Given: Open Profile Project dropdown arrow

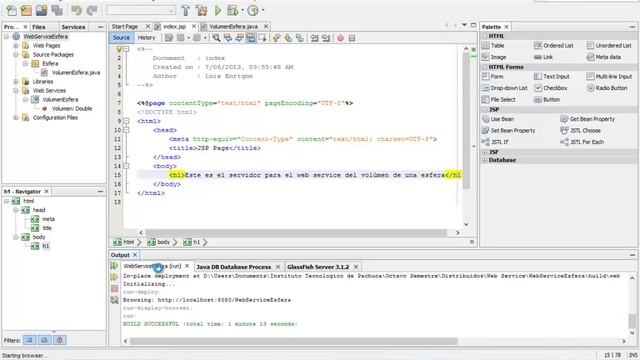Looking at the screenshot, I should (263, 10).
